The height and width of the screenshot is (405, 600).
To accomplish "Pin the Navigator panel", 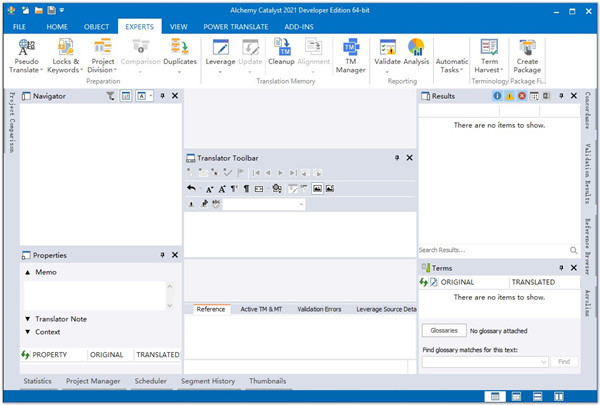I will (x=162, y=96).
